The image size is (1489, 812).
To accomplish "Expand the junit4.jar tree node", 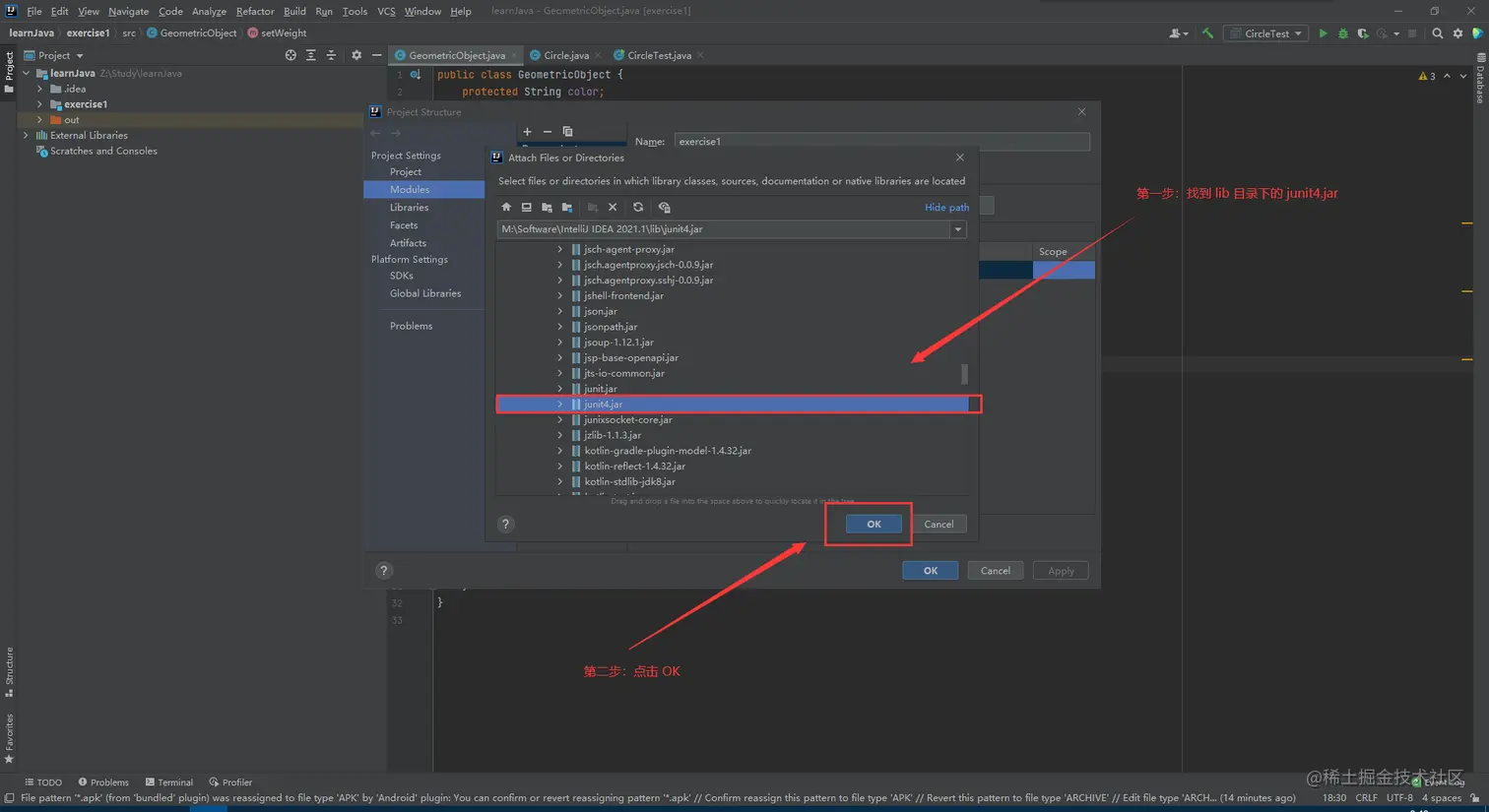I will 560,405.
